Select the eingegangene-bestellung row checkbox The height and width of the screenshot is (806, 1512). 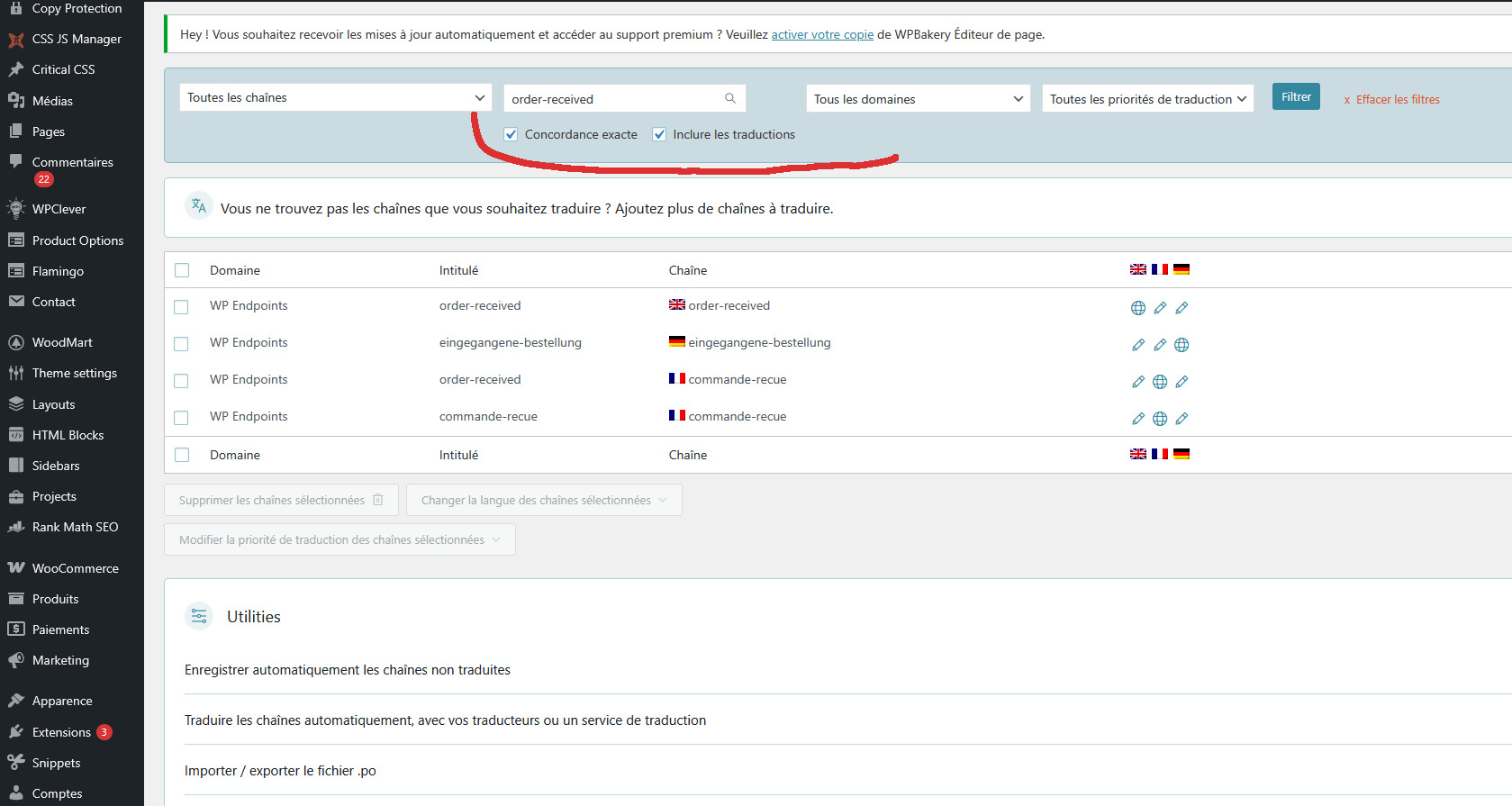[x=181, y=344]
